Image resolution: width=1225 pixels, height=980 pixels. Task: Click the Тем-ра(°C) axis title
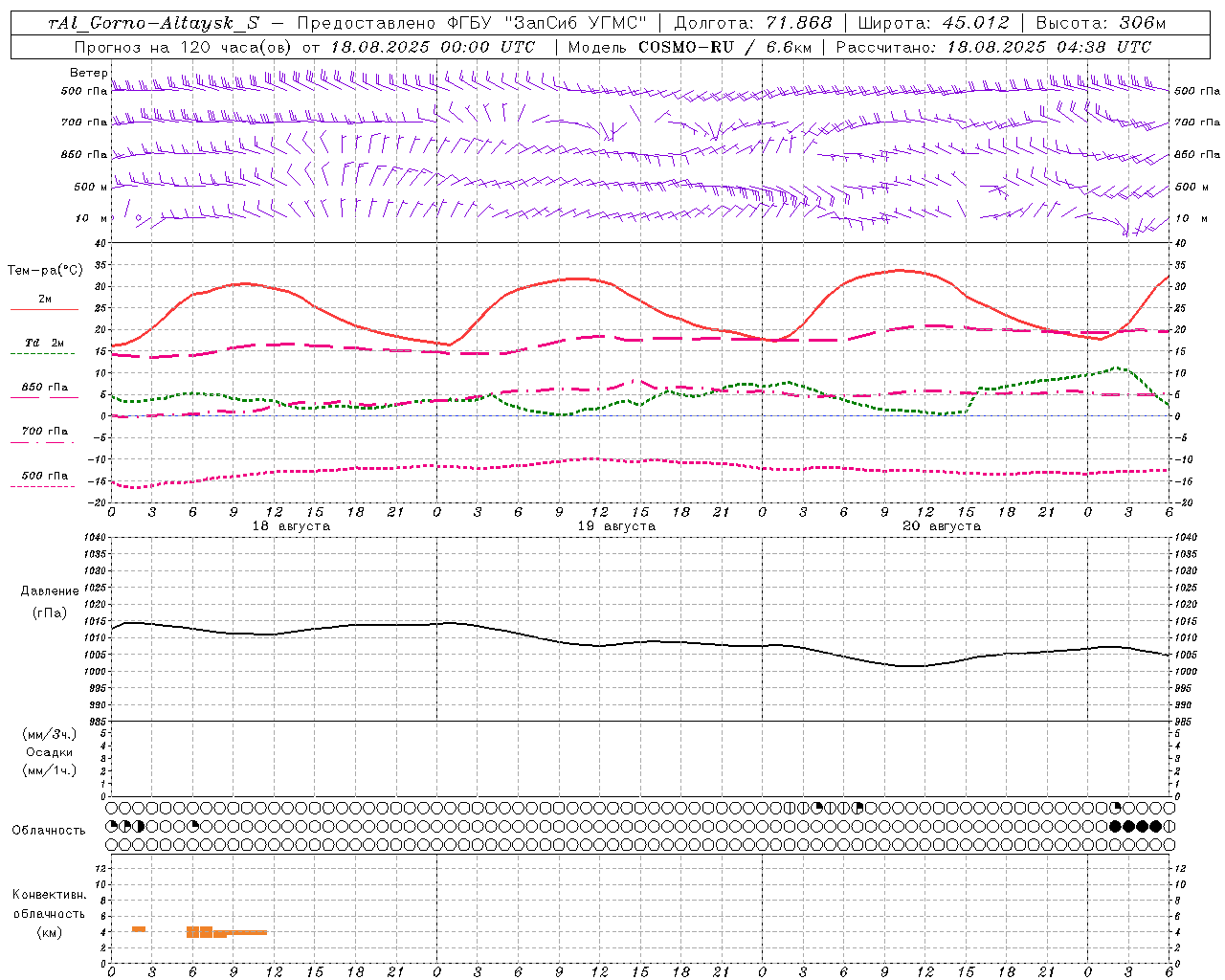coord(45,271)
